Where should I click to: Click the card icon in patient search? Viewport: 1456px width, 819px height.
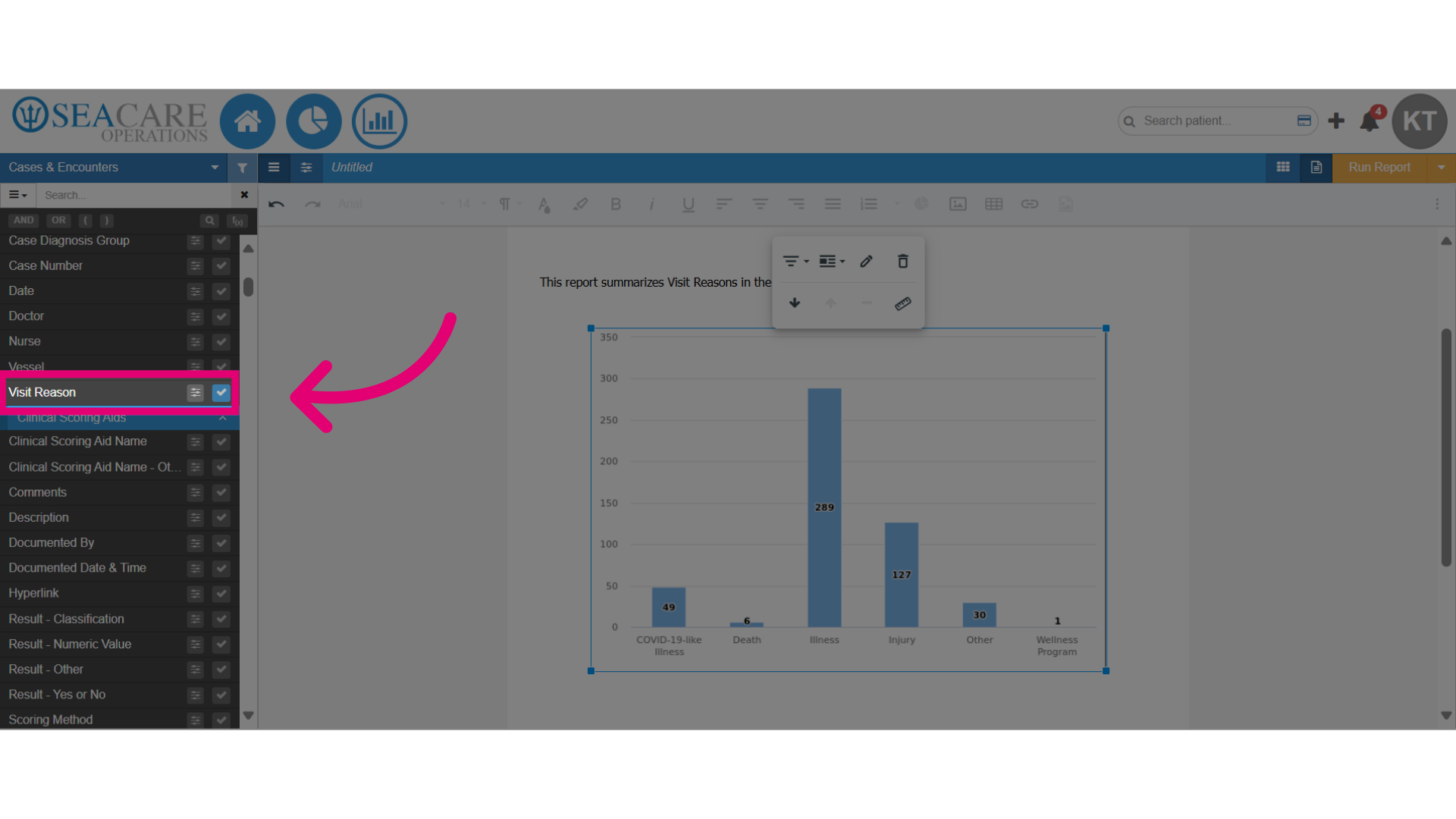click(1304, 121)
